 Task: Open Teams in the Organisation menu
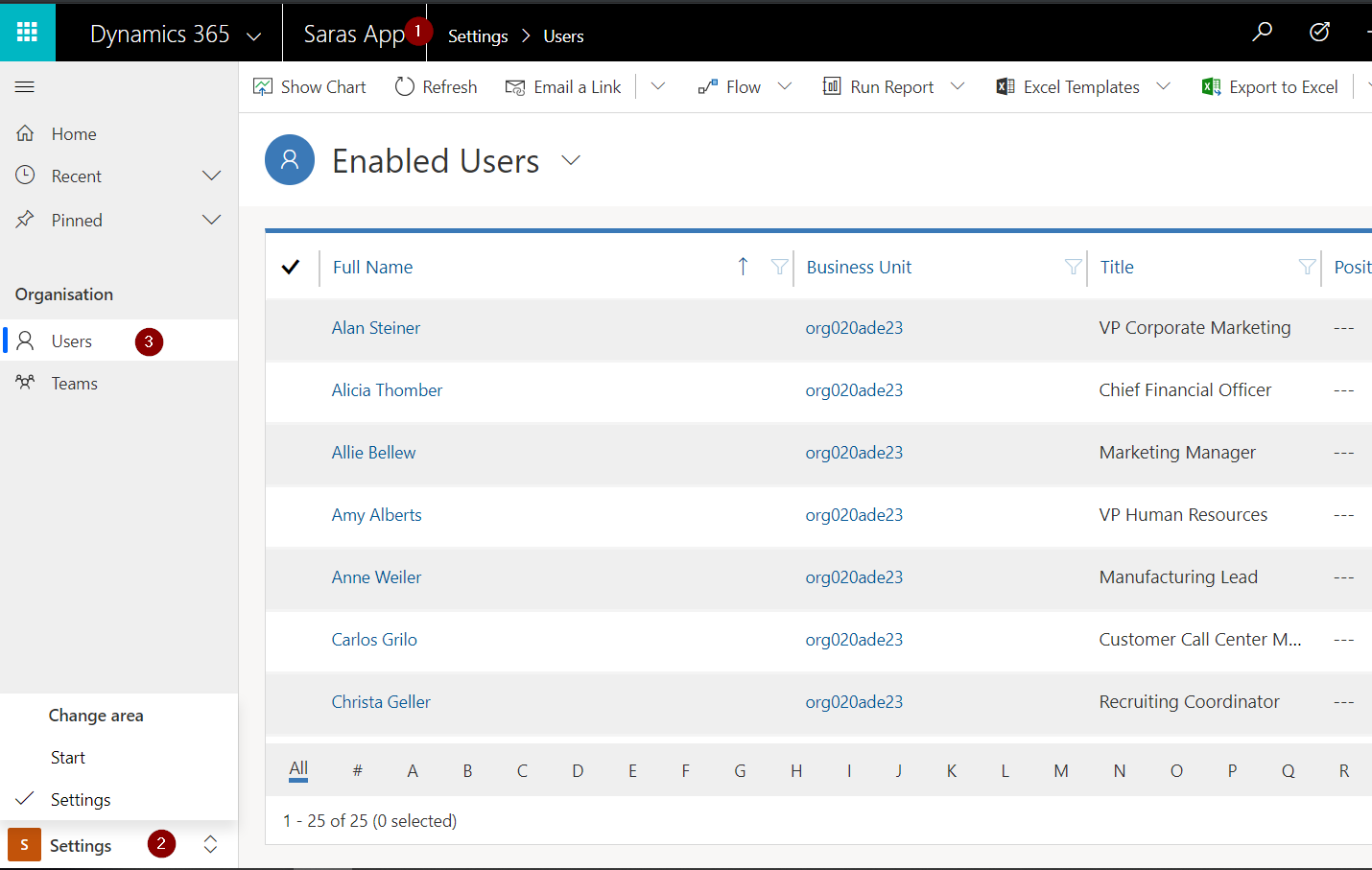(x=74, y=384)
